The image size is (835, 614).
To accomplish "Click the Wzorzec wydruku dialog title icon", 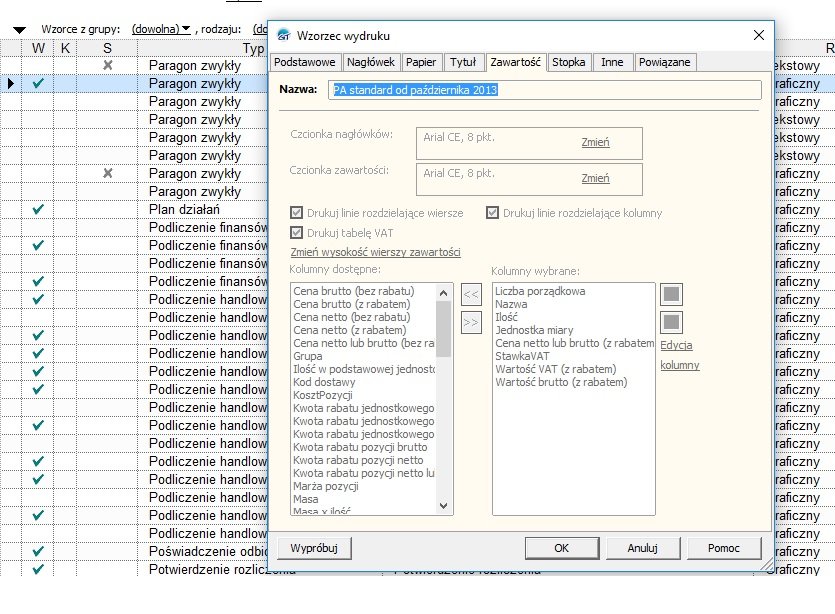I will tap(284, 36).
